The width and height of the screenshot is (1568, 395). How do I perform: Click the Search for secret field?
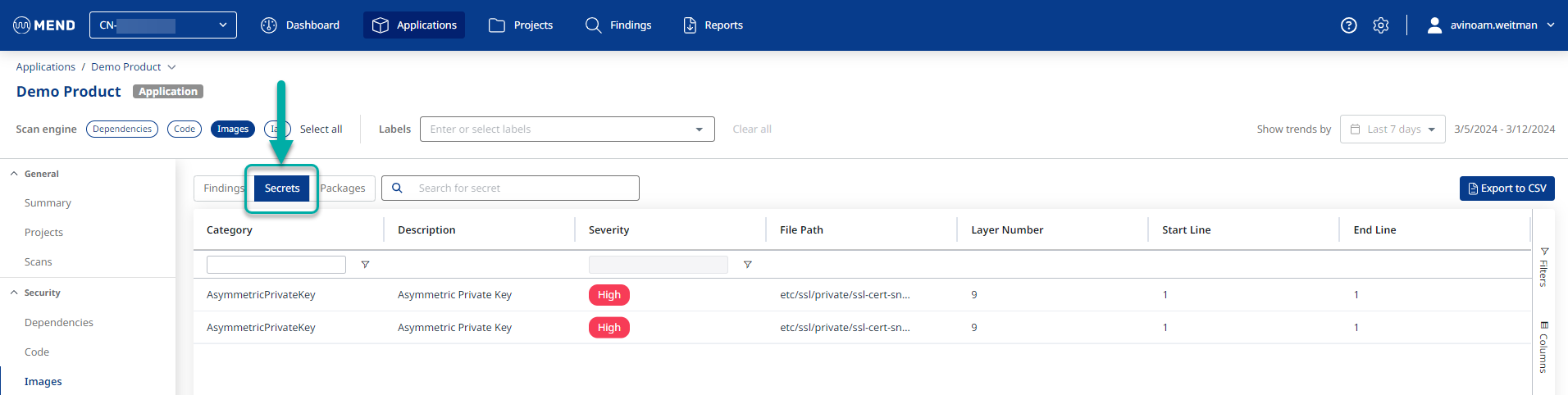[x=525, y=188]
